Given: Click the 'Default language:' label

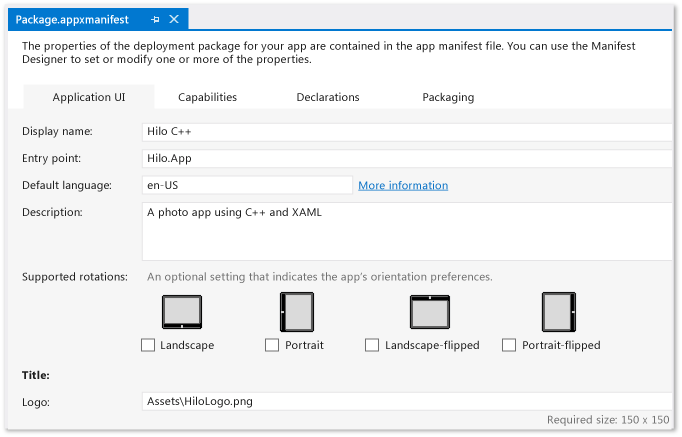Looking at the screenshot, I should click(x=67, y=185).
